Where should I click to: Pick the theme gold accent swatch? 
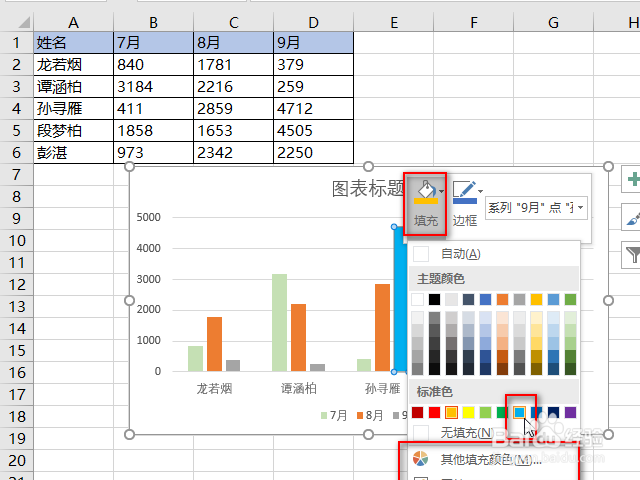point(536,300)
